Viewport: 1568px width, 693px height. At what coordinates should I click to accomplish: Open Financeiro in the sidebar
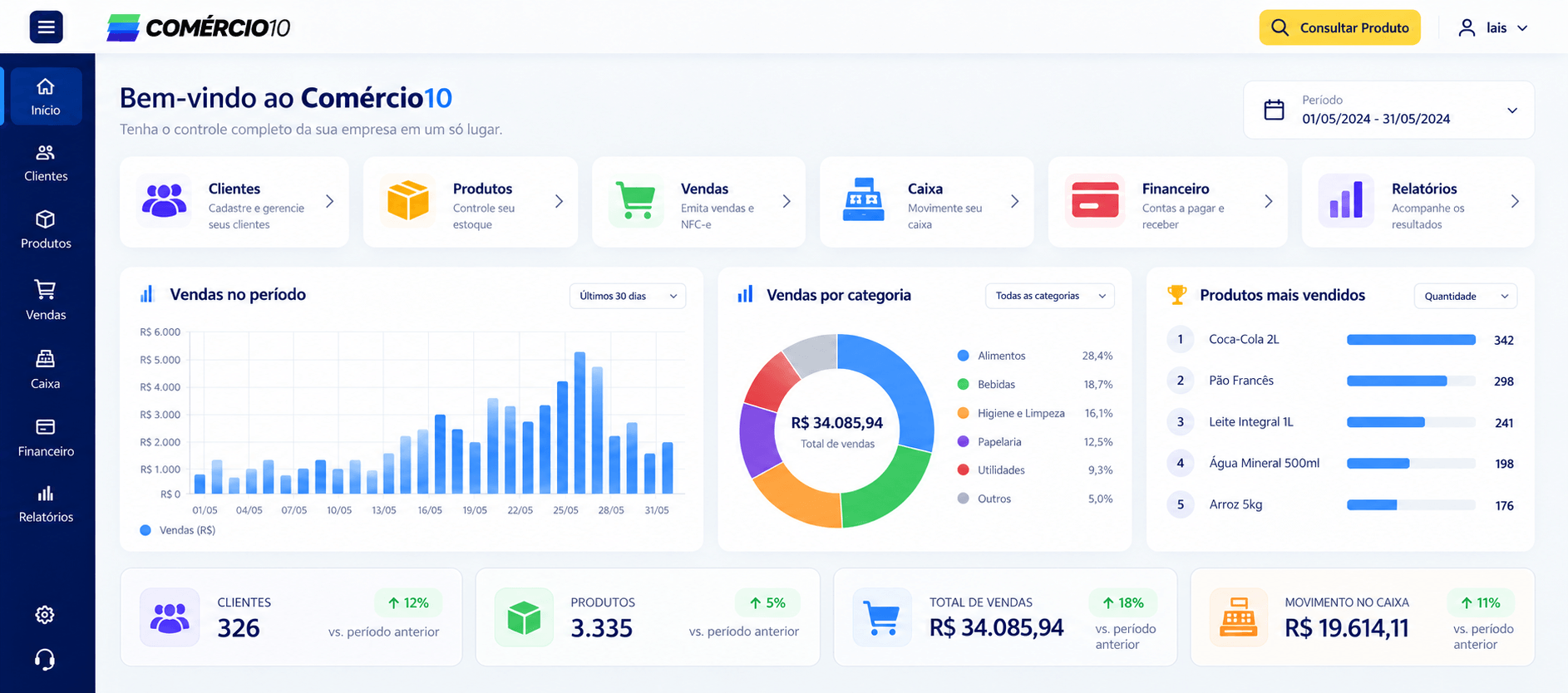(x=46, y=438)
